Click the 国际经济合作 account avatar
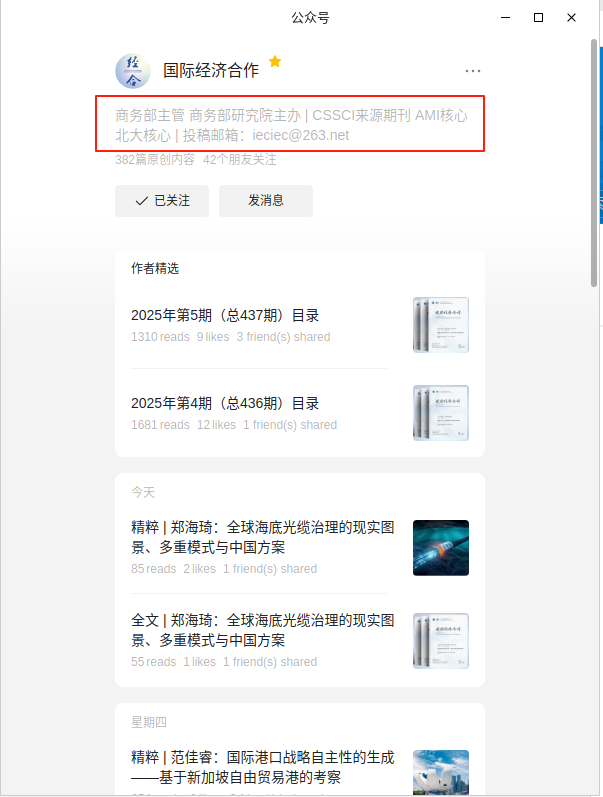This screenshot has width=603, height=797. point(133,70)
